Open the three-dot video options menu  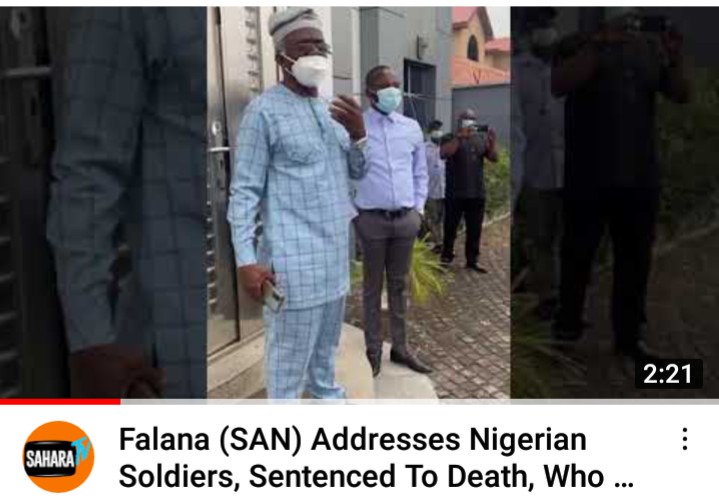click(x=685, y=439)
